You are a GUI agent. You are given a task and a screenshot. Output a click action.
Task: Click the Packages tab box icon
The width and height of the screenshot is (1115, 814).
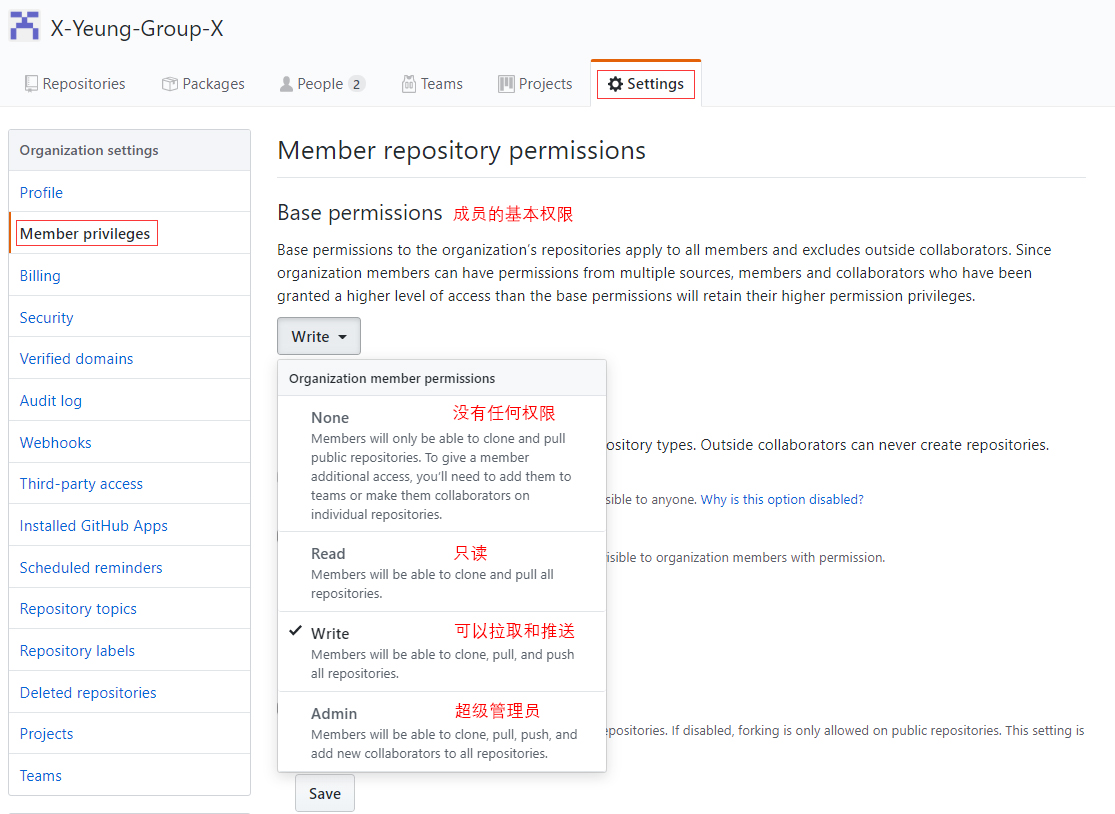(x=169, y=84)
